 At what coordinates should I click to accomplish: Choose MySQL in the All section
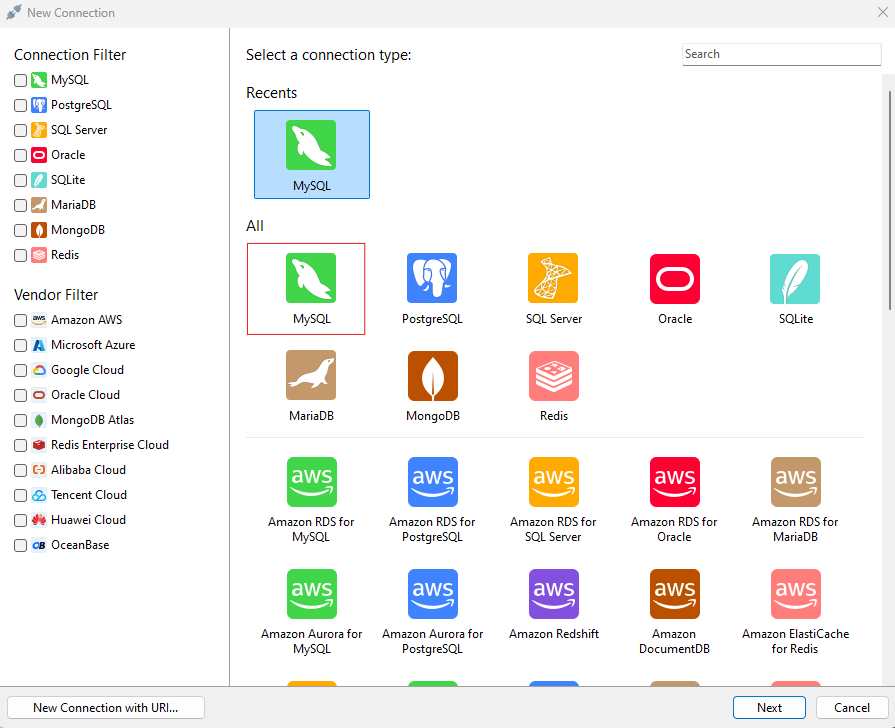tap(306, 289)
